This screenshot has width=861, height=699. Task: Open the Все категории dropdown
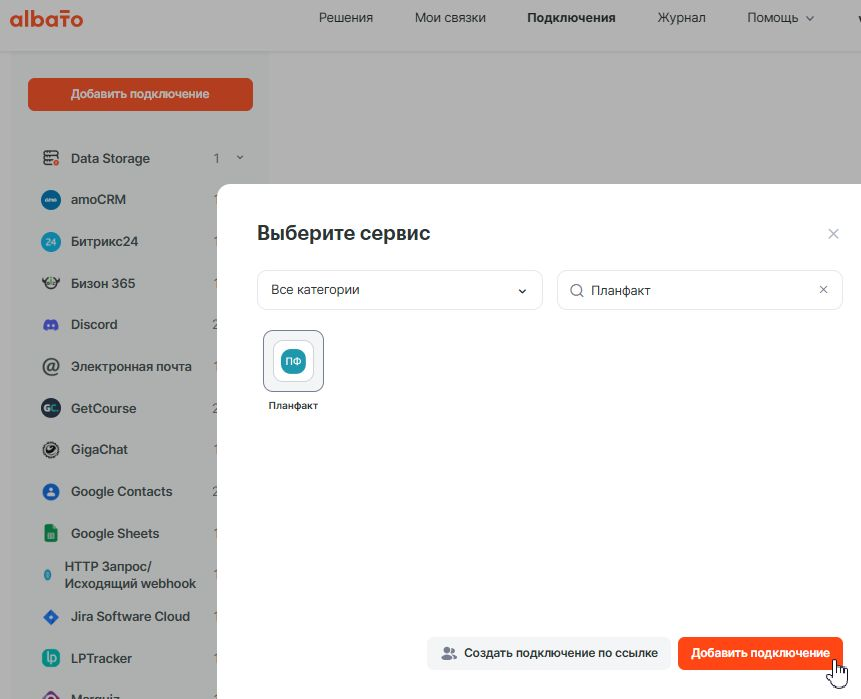tap(399, 290)
